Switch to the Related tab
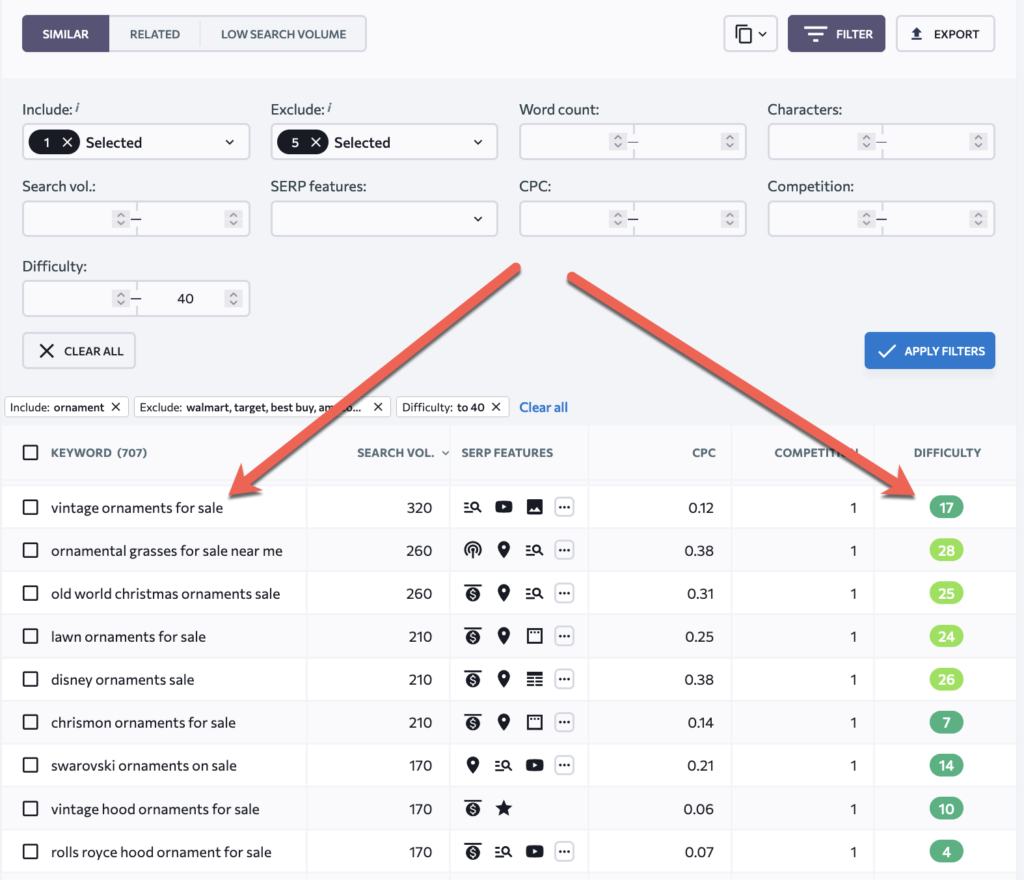 click(x=155, y=34)
